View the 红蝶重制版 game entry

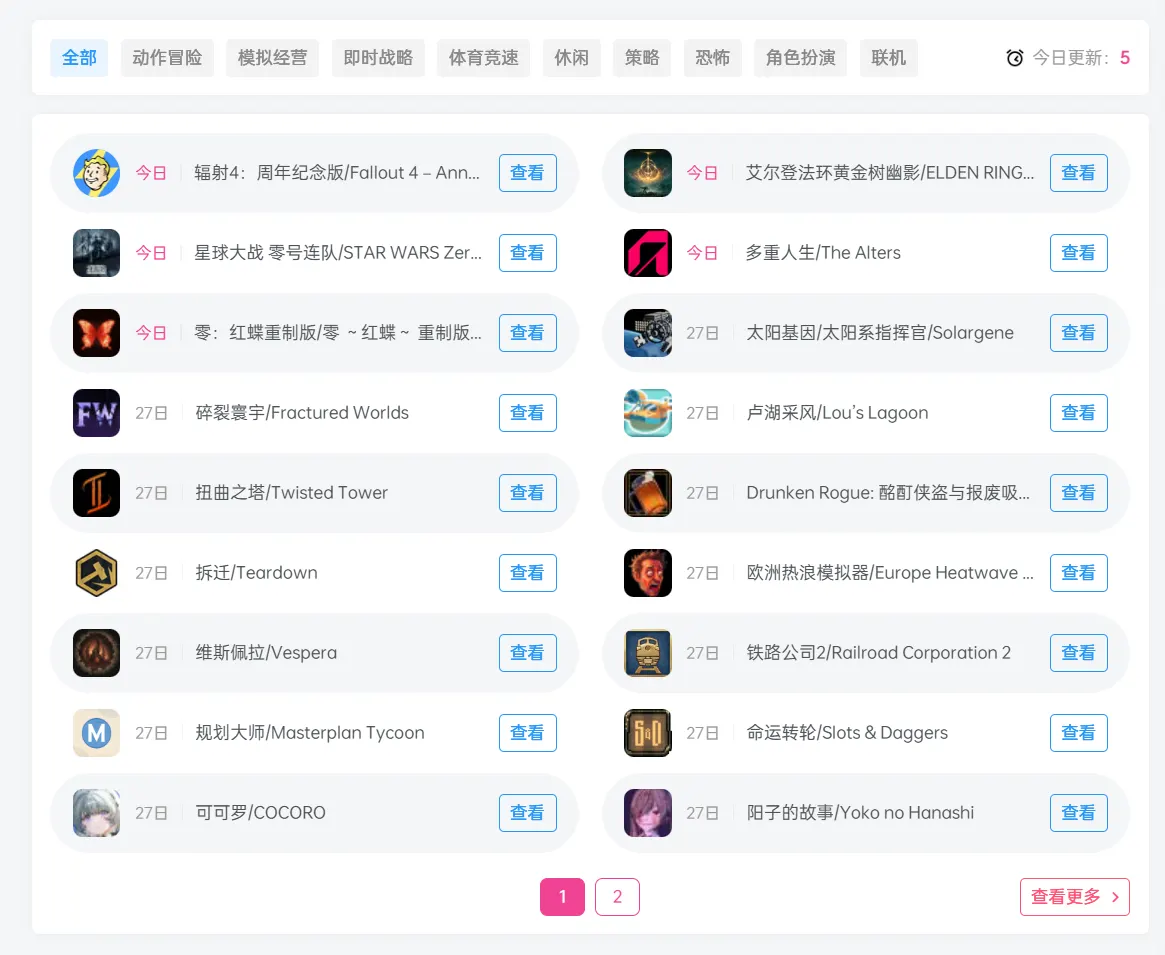[x=528, y=333]
